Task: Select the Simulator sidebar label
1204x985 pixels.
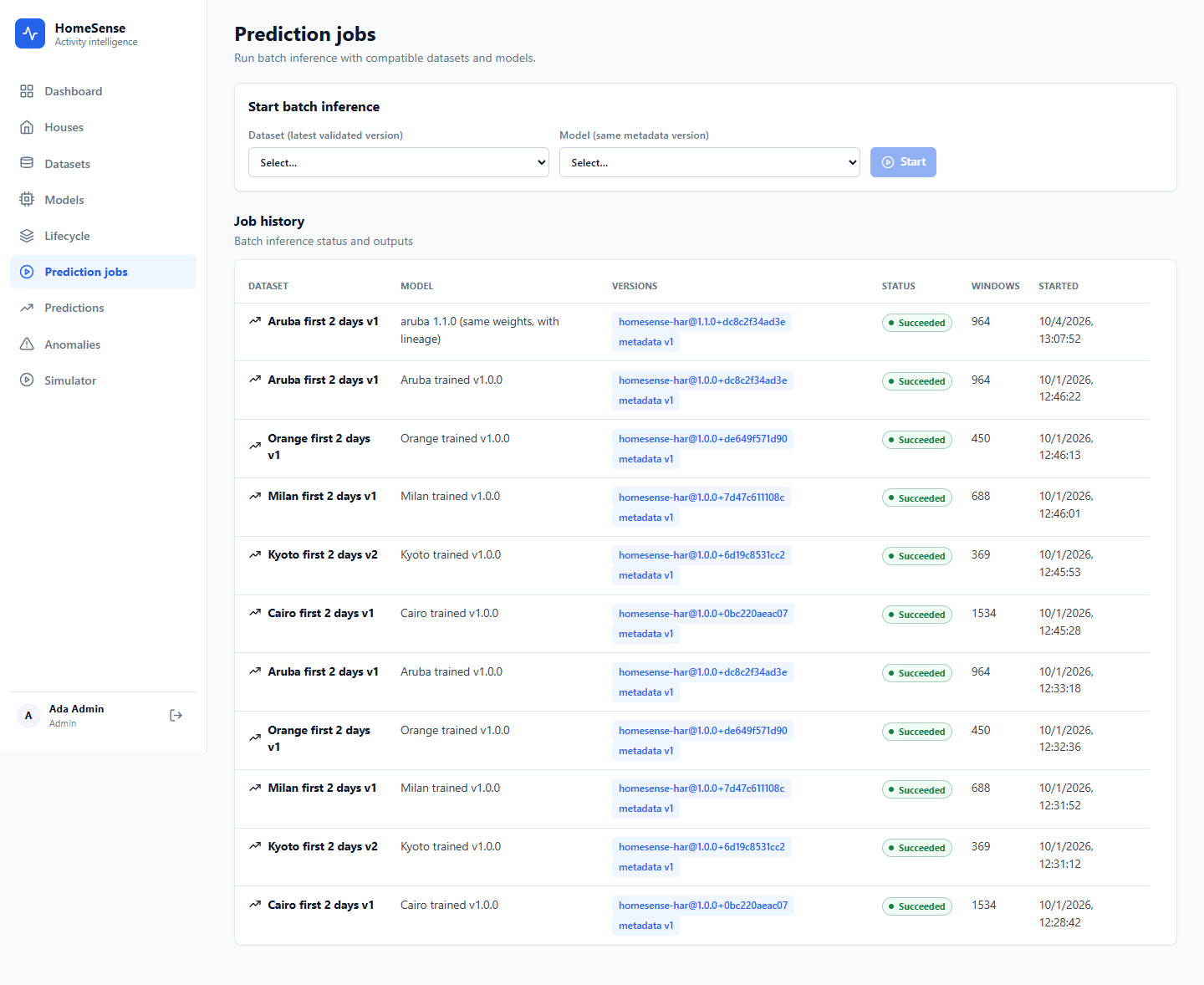Action: pos(70,380)
